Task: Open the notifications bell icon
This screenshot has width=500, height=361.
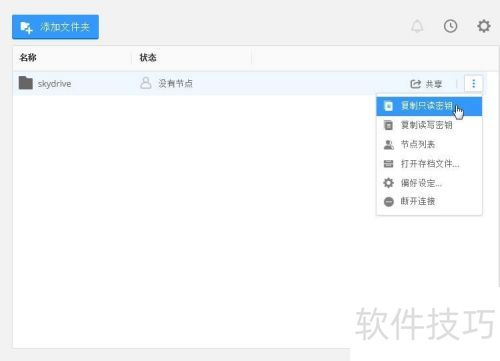Action: pos(417,26)
